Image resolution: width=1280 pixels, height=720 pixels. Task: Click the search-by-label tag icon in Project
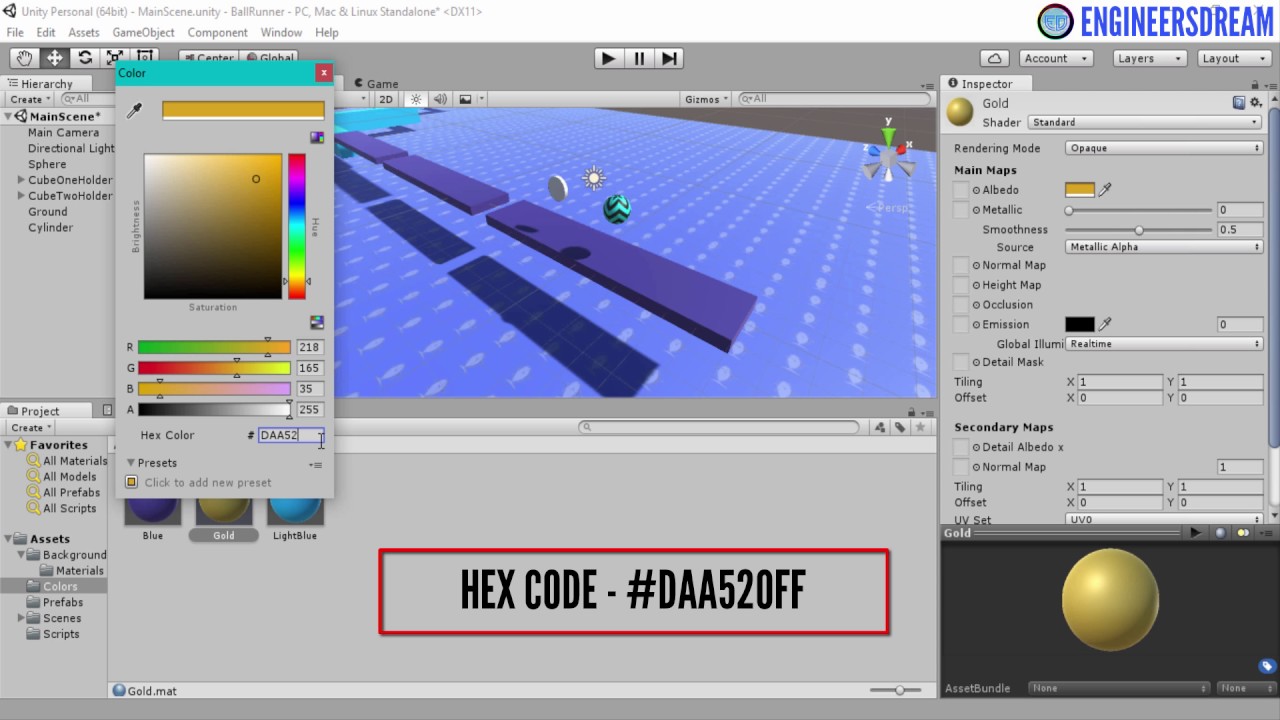tap(900, 427)
